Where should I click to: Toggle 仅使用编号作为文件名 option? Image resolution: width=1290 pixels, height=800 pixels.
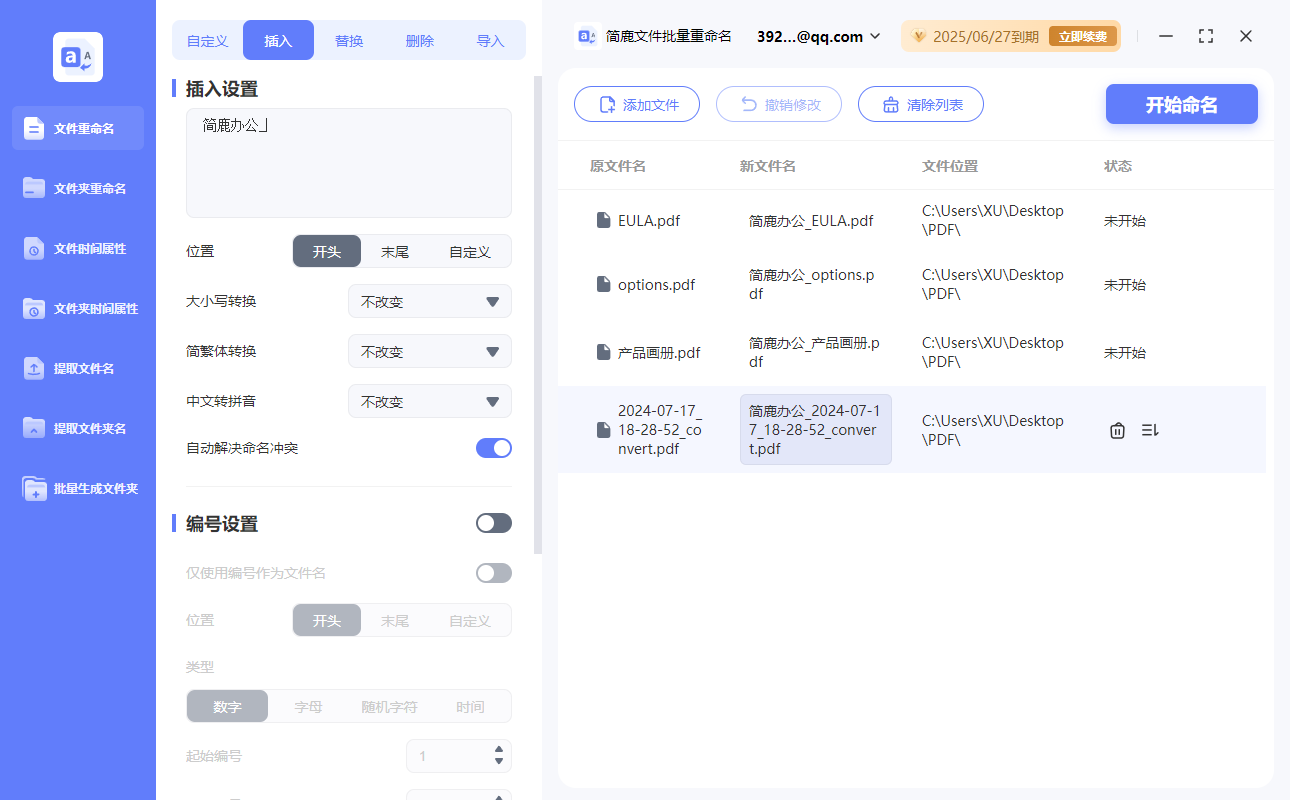(493, 572)
